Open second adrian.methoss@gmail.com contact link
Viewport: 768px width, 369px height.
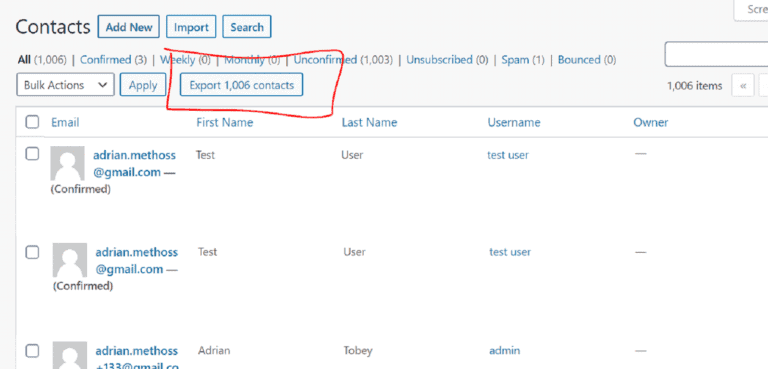point(136,261)
